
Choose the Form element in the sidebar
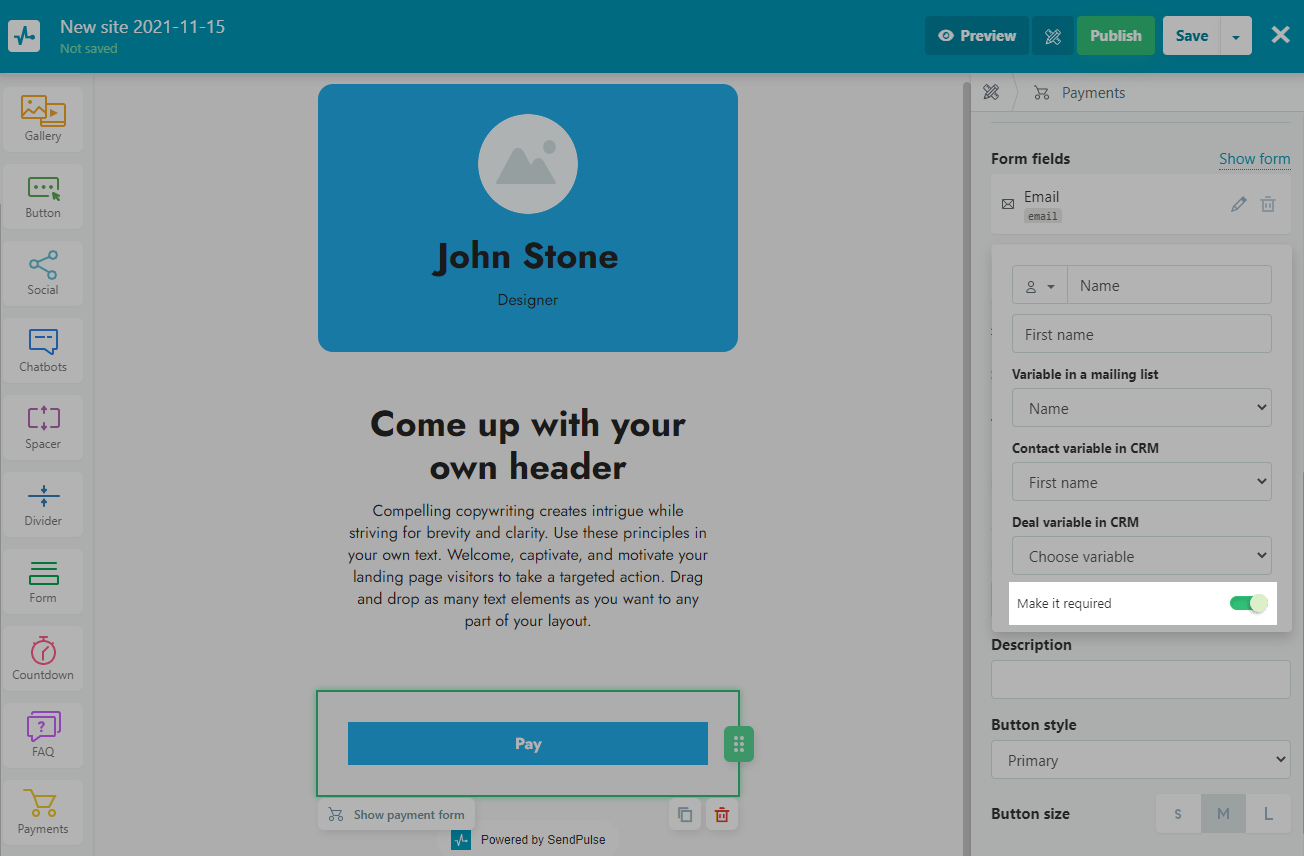(43, 581)
